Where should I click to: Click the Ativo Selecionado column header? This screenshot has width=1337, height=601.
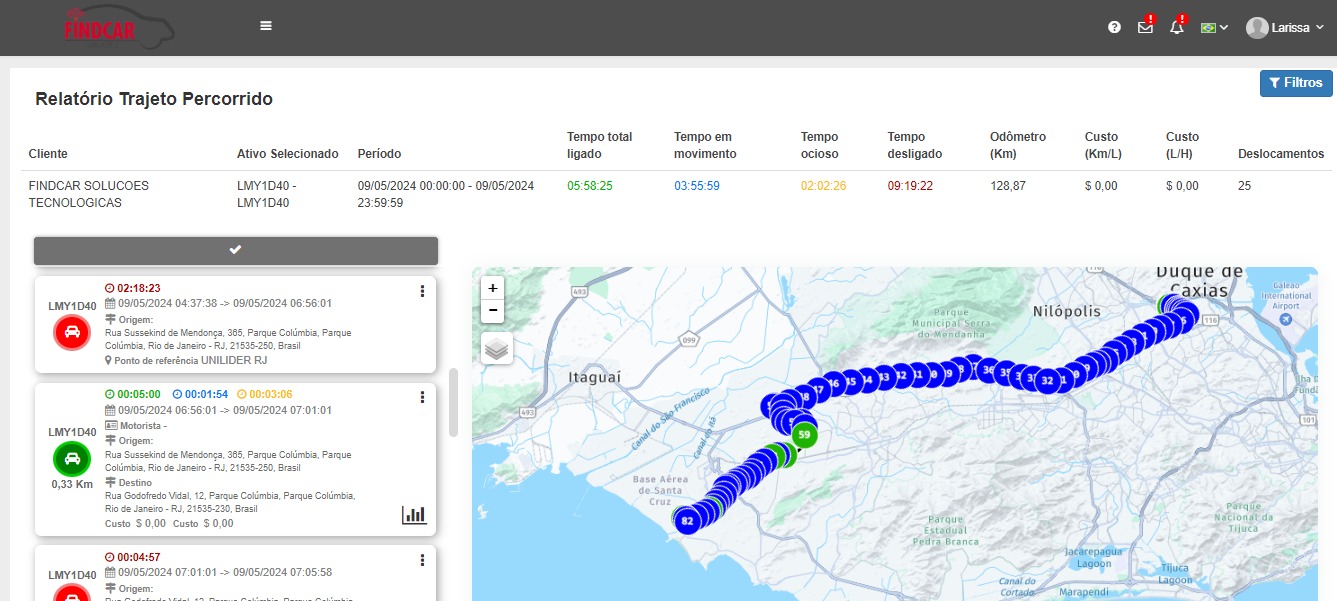(288, 154)
